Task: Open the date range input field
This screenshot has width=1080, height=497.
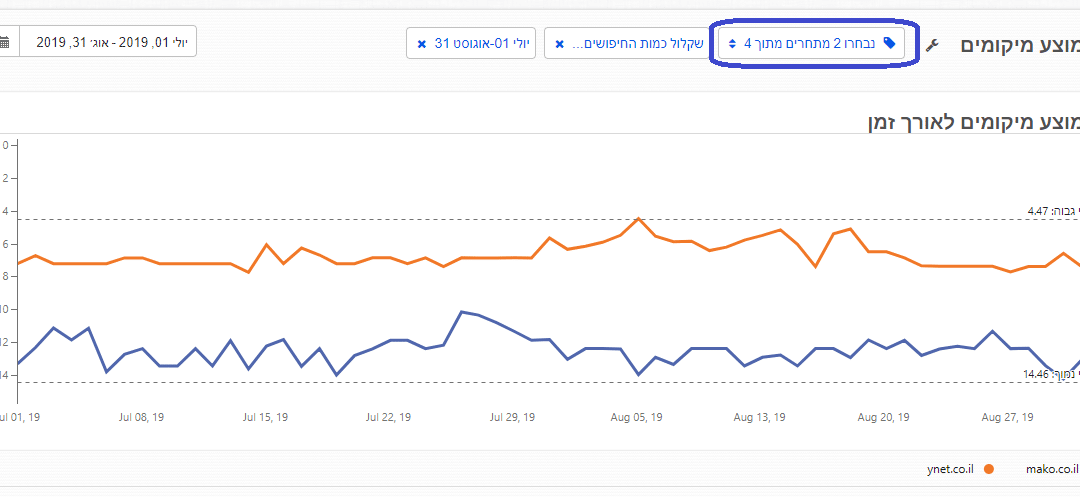Action: [x=108, y=42]
